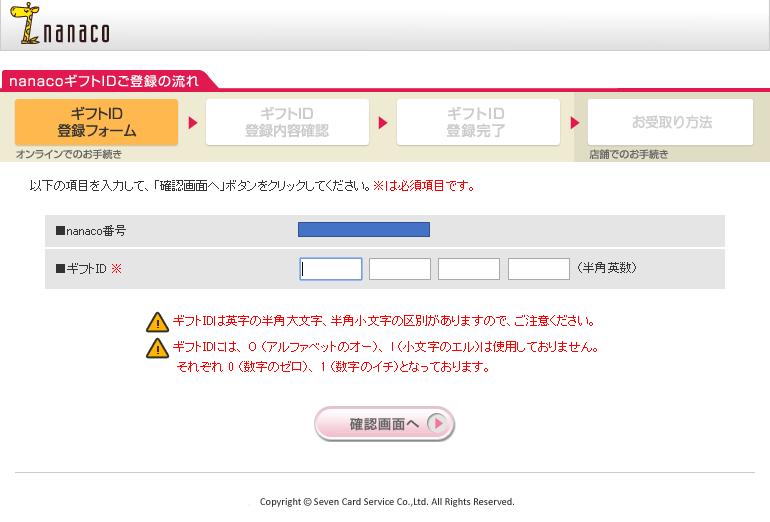Viewport: 770px width, 522px height.
Task: Click the ■nanaco番号 label
Action: [x=91, y=230]
